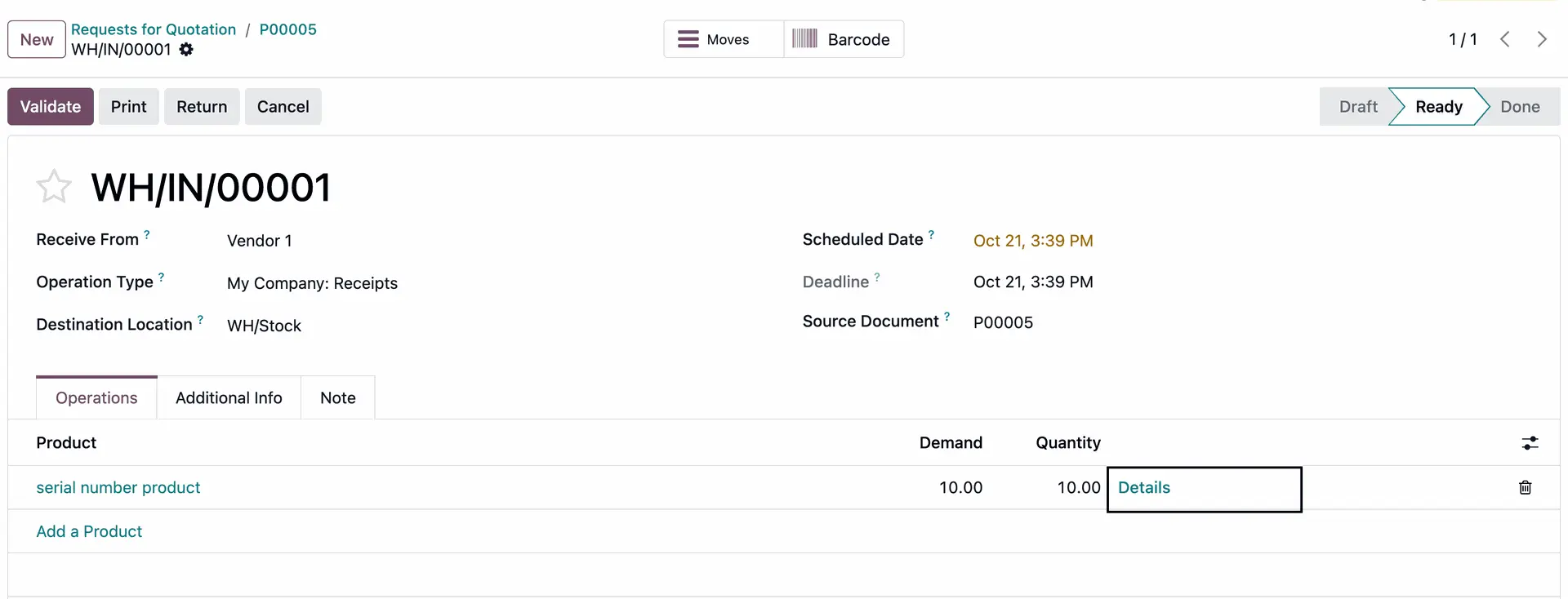Click Add a Product
Viewport: 1568px width, 599px height.
coord(89,531)
